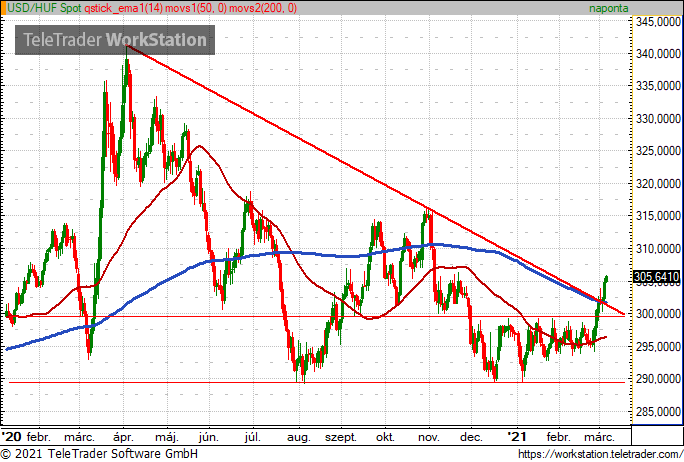This screenshot has width=684, height=462.
Task: Click the máj. month label
Action: coord(167,437)
